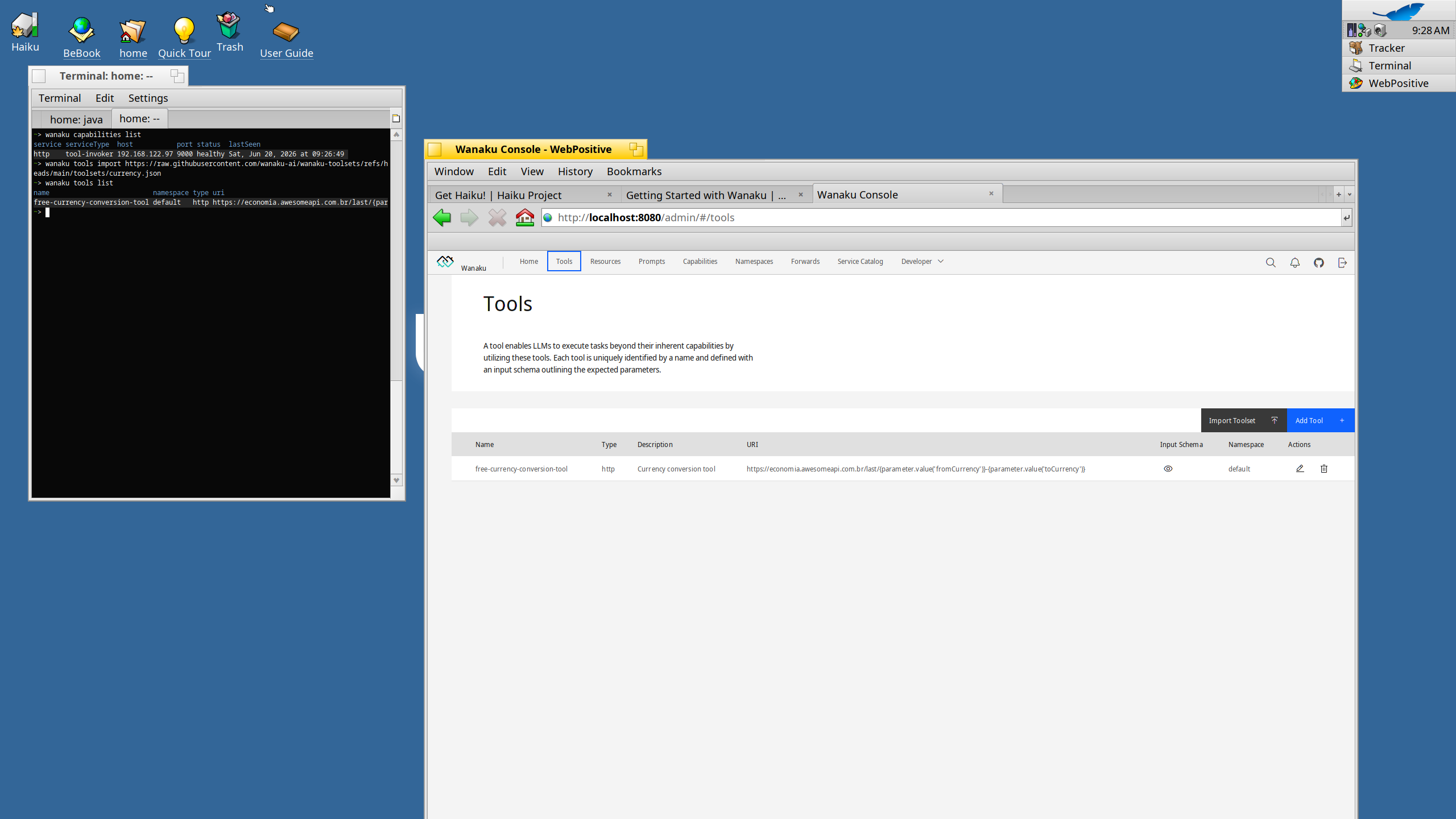Screen dimensions: 1456x819
Task: Click the Terminal scrollbar down arrow
Action: point(396,481)
